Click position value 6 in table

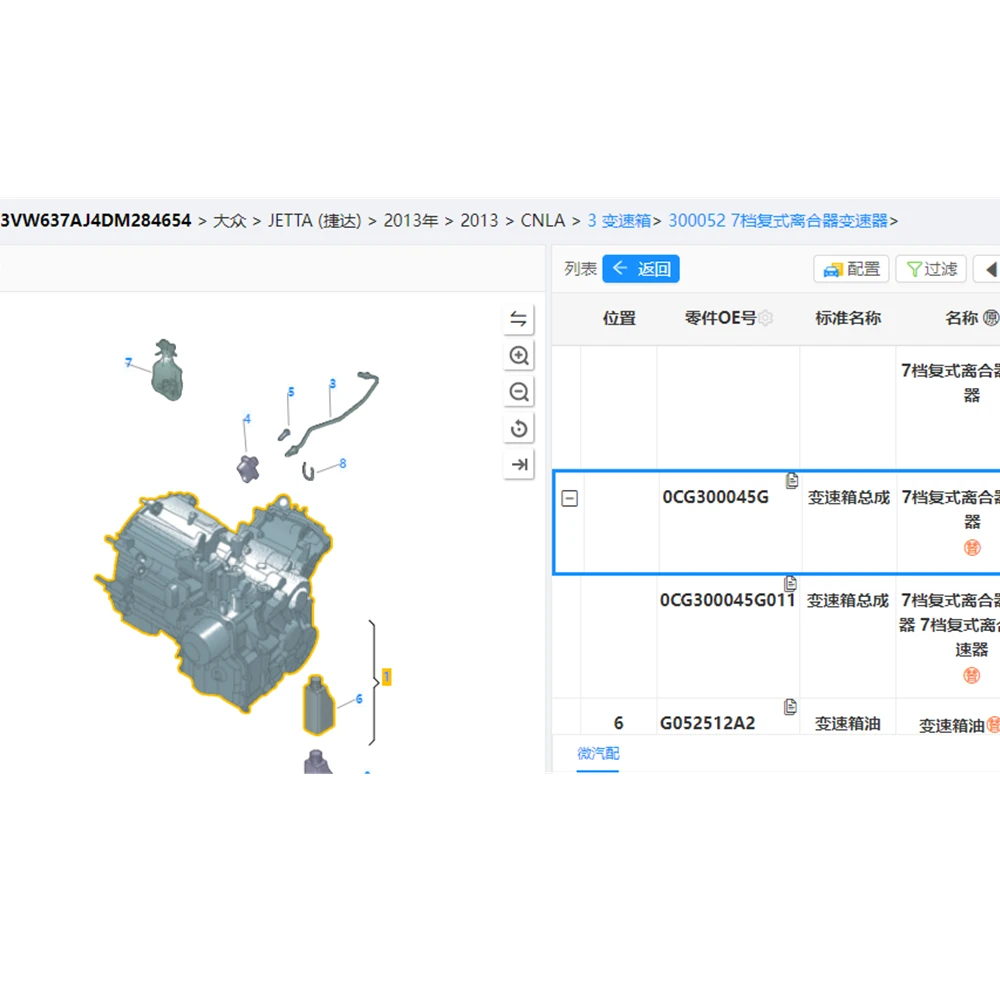click(x=618, y=723)
